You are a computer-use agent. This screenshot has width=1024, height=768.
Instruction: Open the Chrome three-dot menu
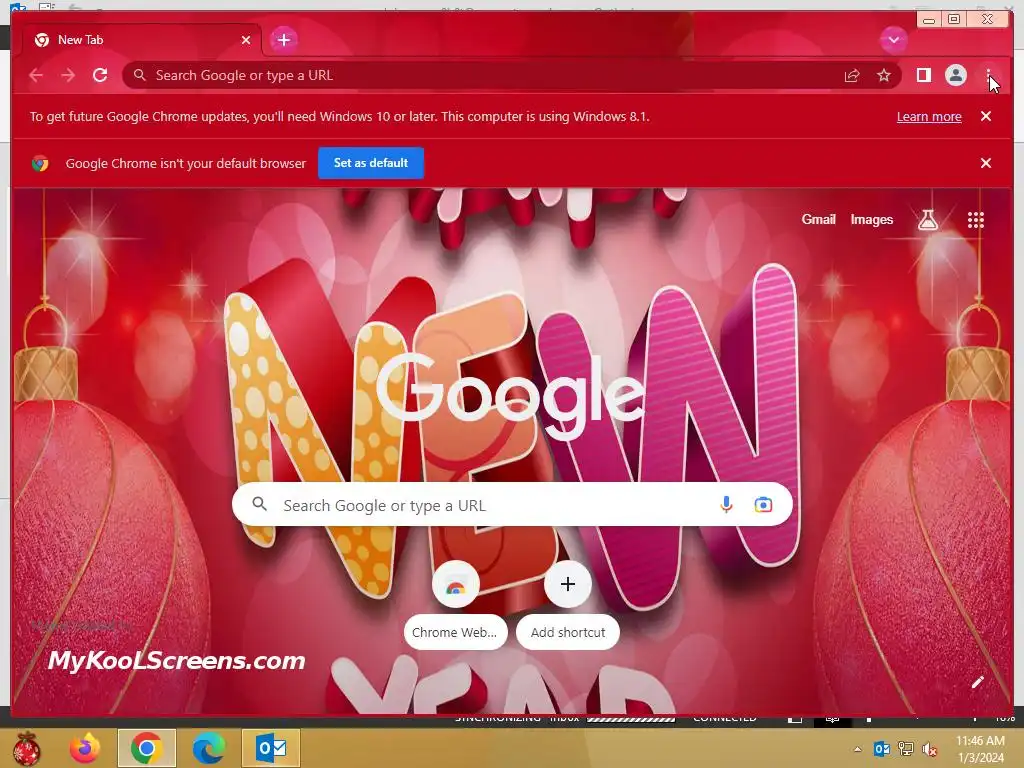click(988, 76)
